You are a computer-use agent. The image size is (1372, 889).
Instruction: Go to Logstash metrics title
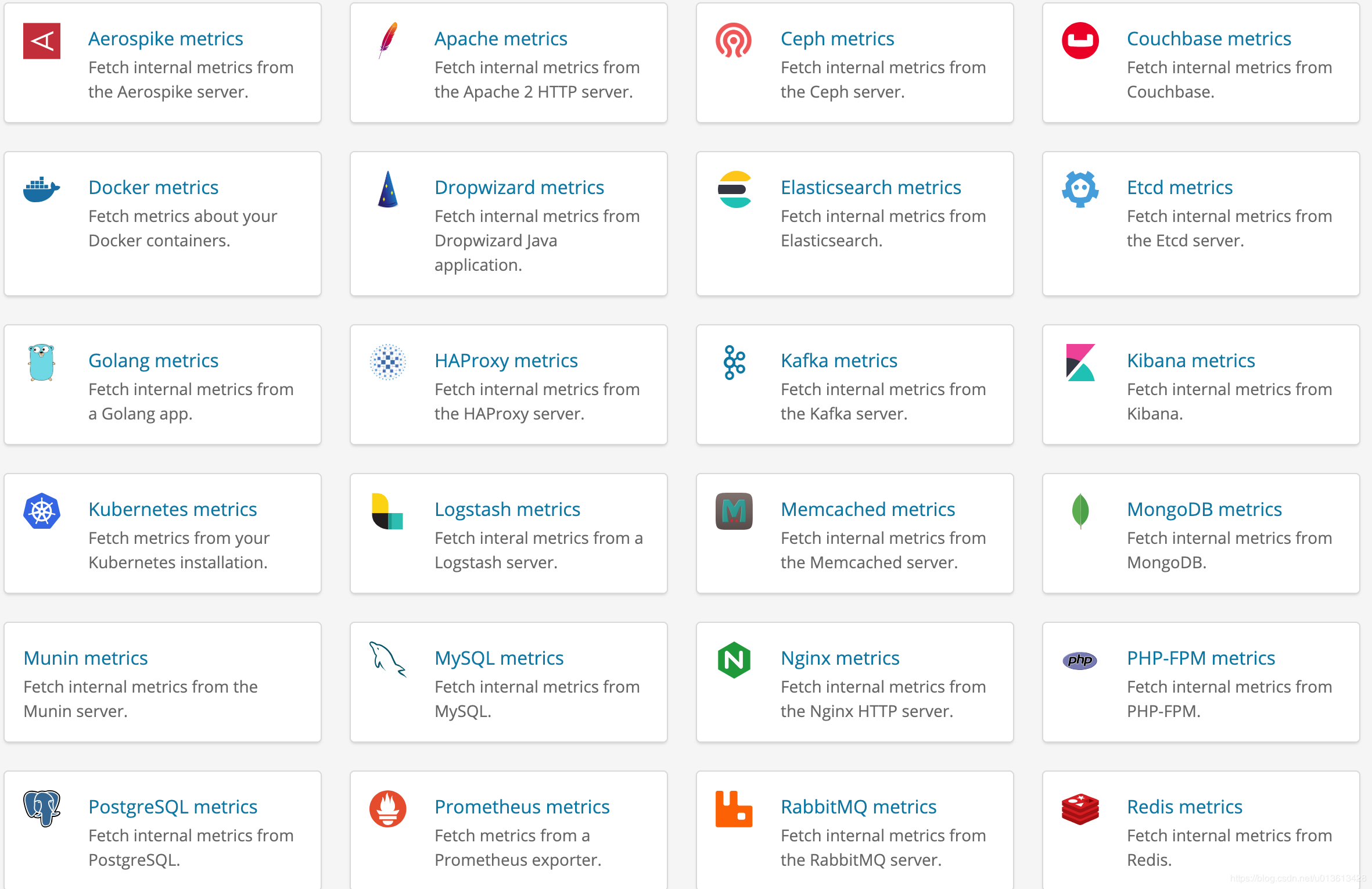507,509
